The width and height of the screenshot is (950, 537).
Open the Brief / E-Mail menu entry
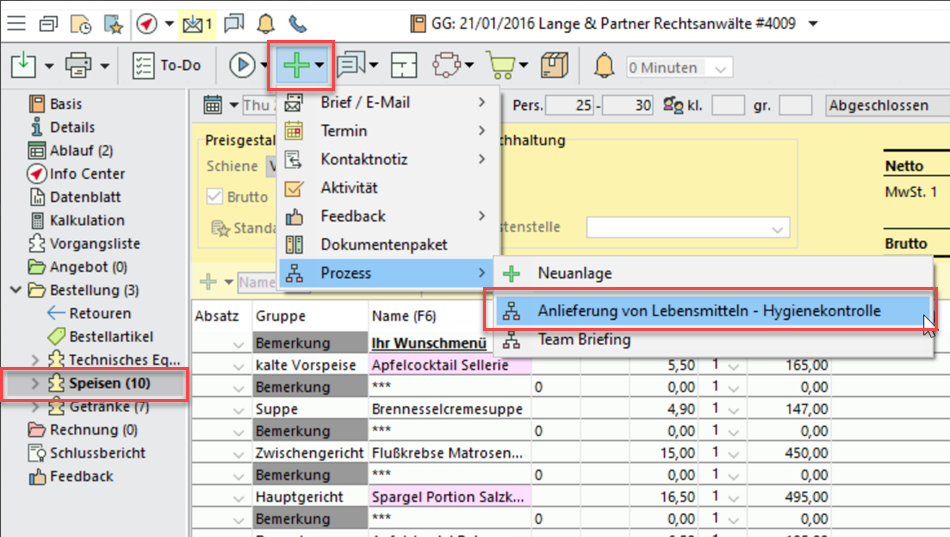[x=366, y=102]
